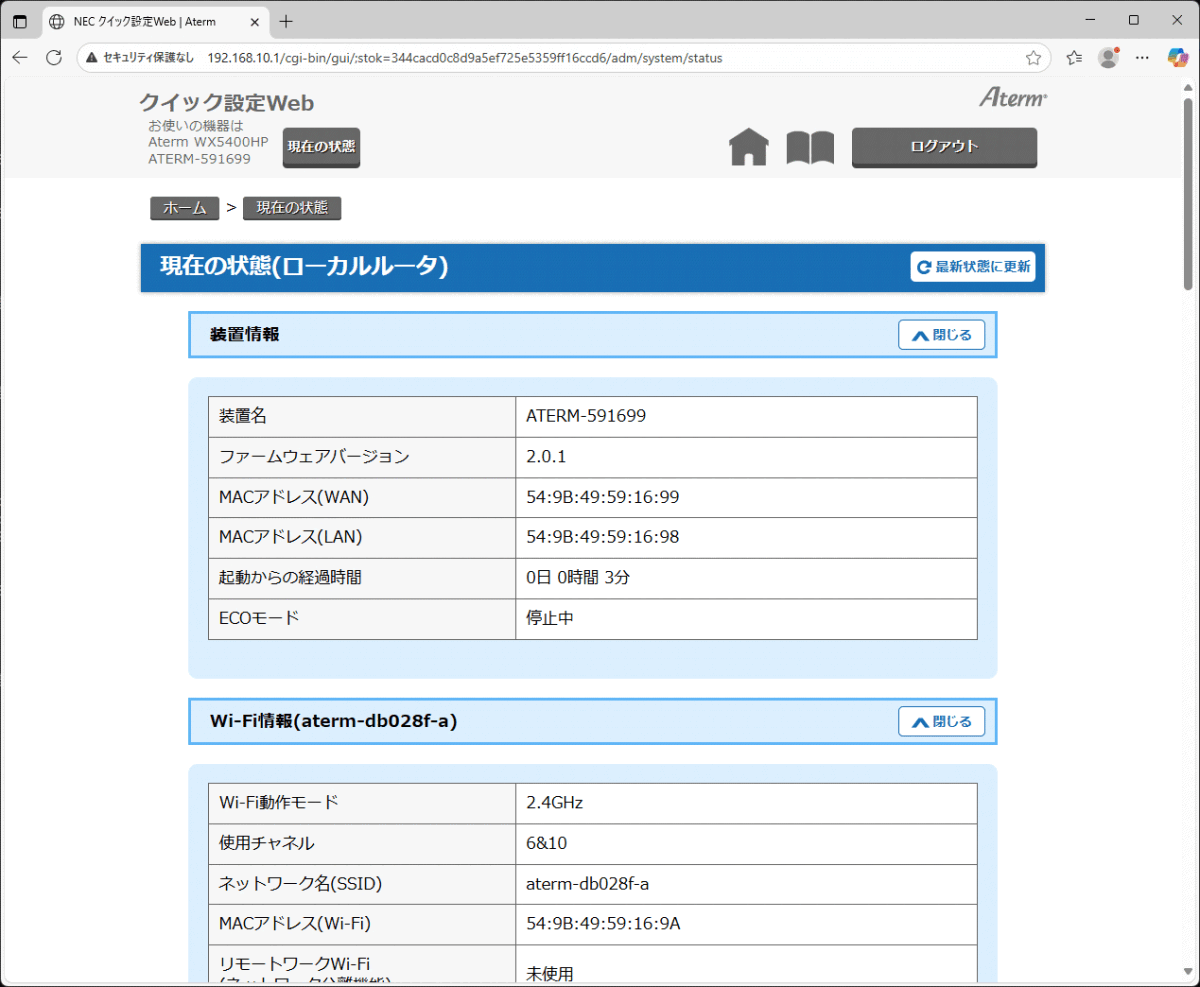The height and width of the screenshot is (987, 1200).
Task: Click the 現在の状態 header button
Action: (x=321, y=147)
